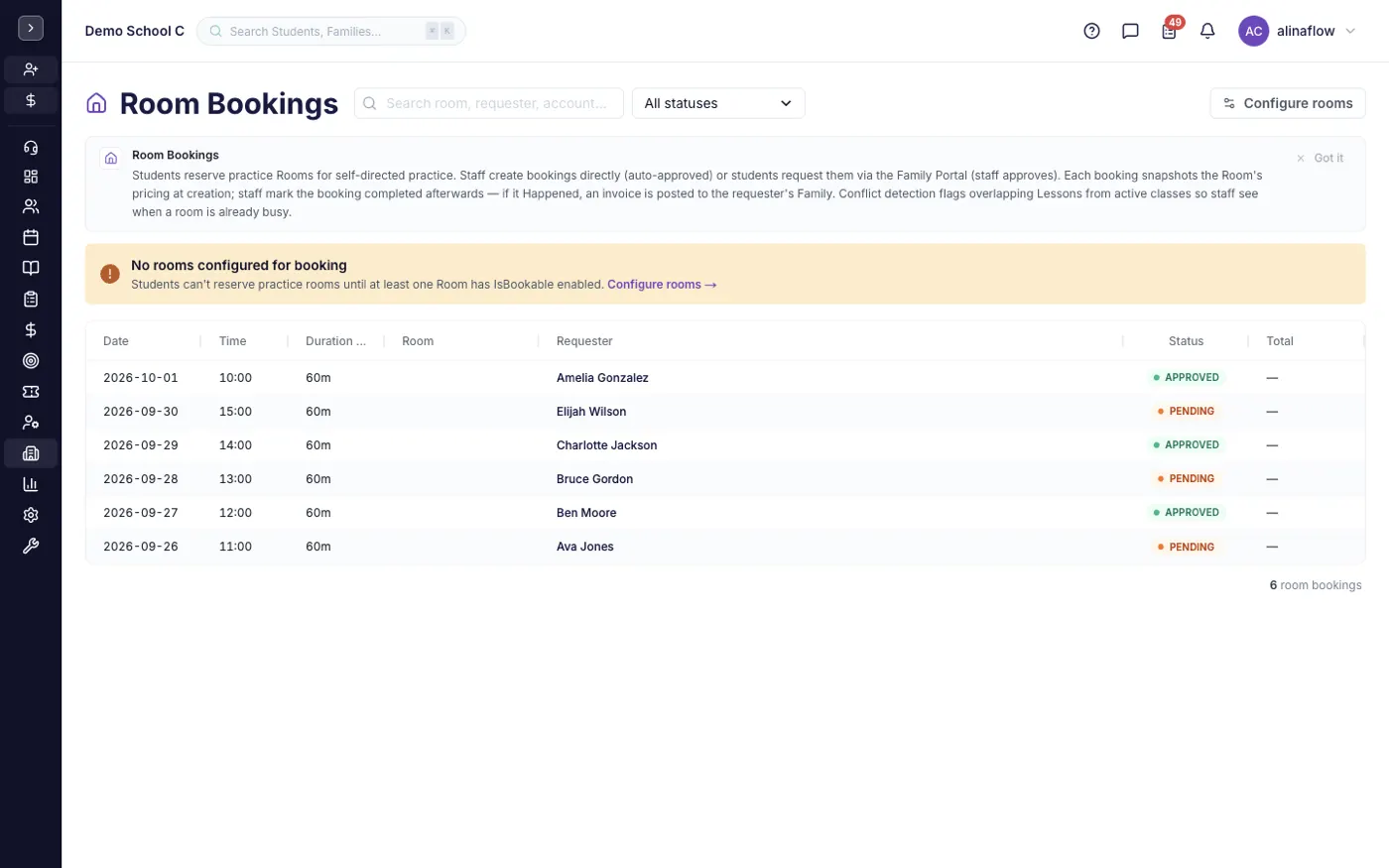
Task: Dismiss the info banner with Got it
Action: click(1320, 158)
